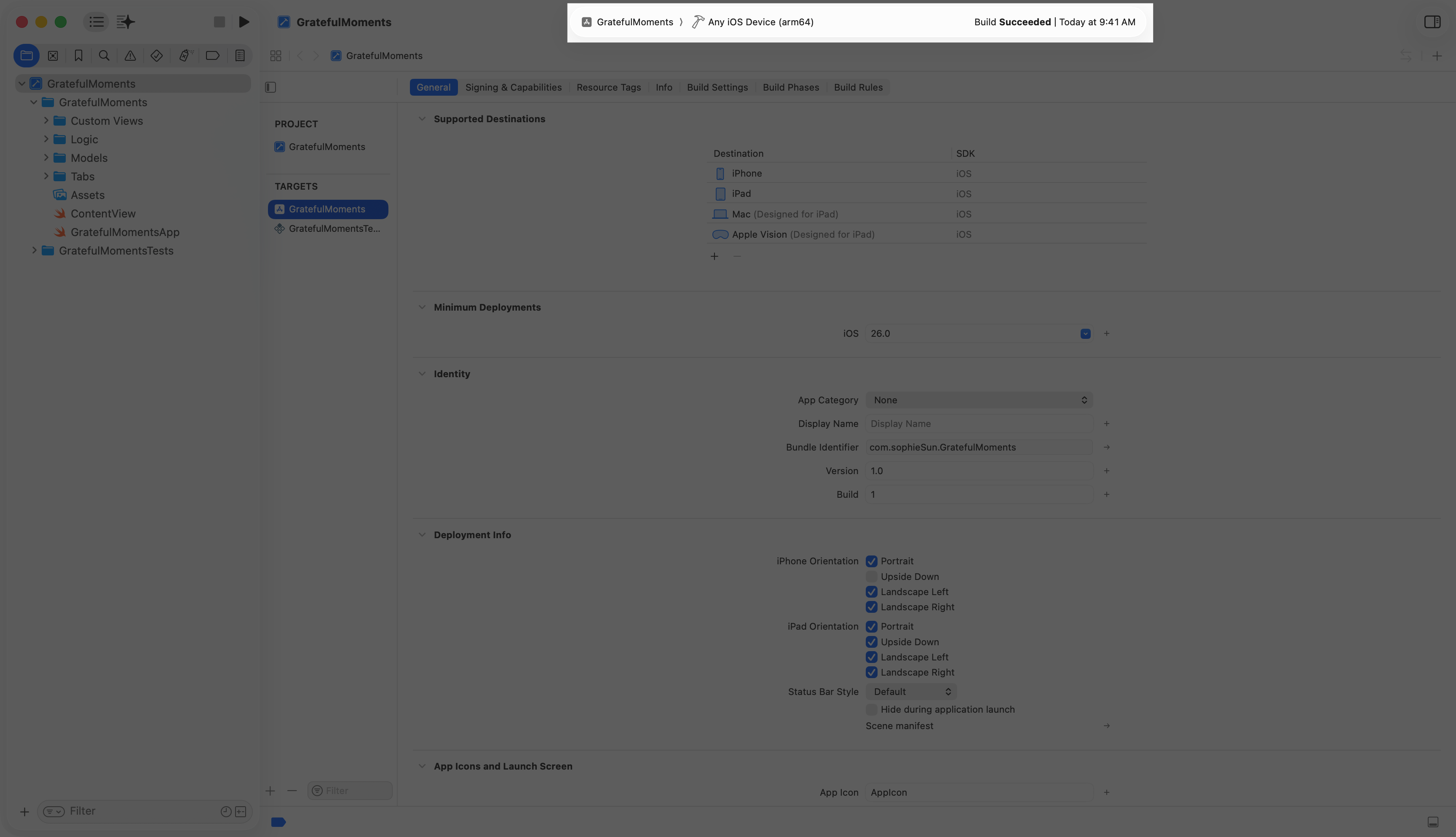This screenshot has height=837, width=1456.
Task: Click Any iOS Device (arm64) destination
Action: [x=753, y=22]
